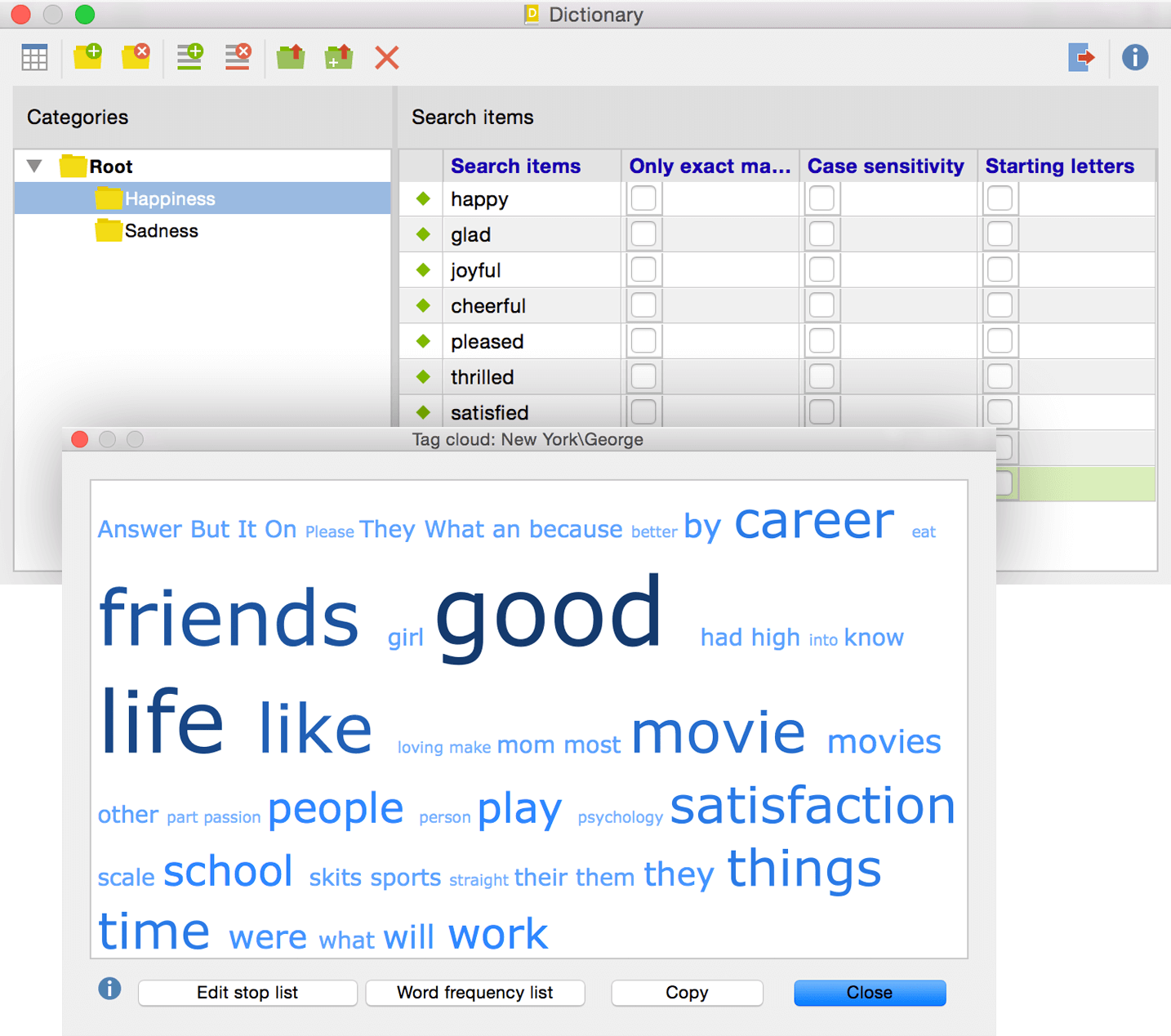
Task: Click the Only exact match column header
Action: pyautogui.click(x=710, y=166)
